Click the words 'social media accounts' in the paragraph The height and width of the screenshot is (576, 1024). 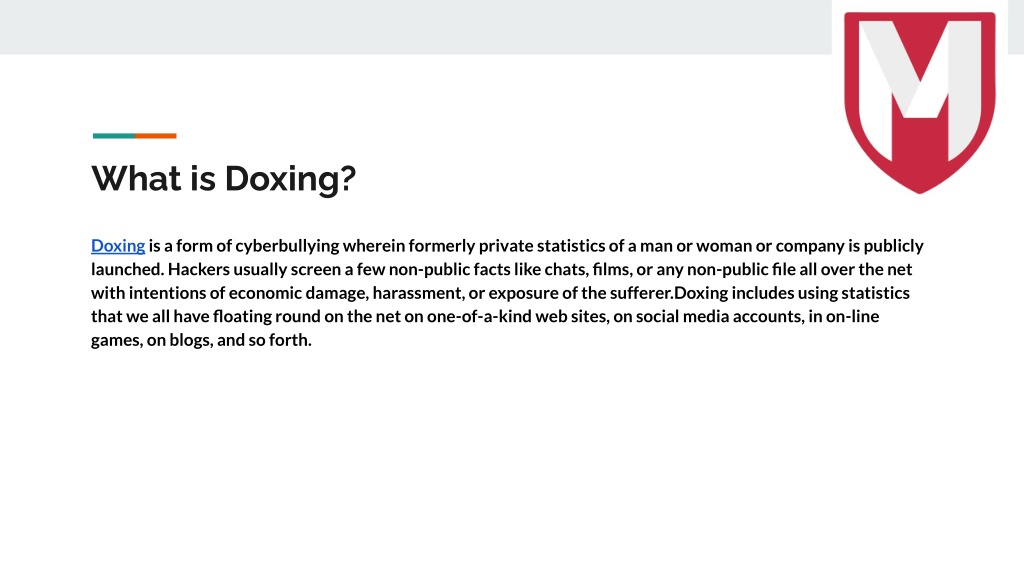719,317
